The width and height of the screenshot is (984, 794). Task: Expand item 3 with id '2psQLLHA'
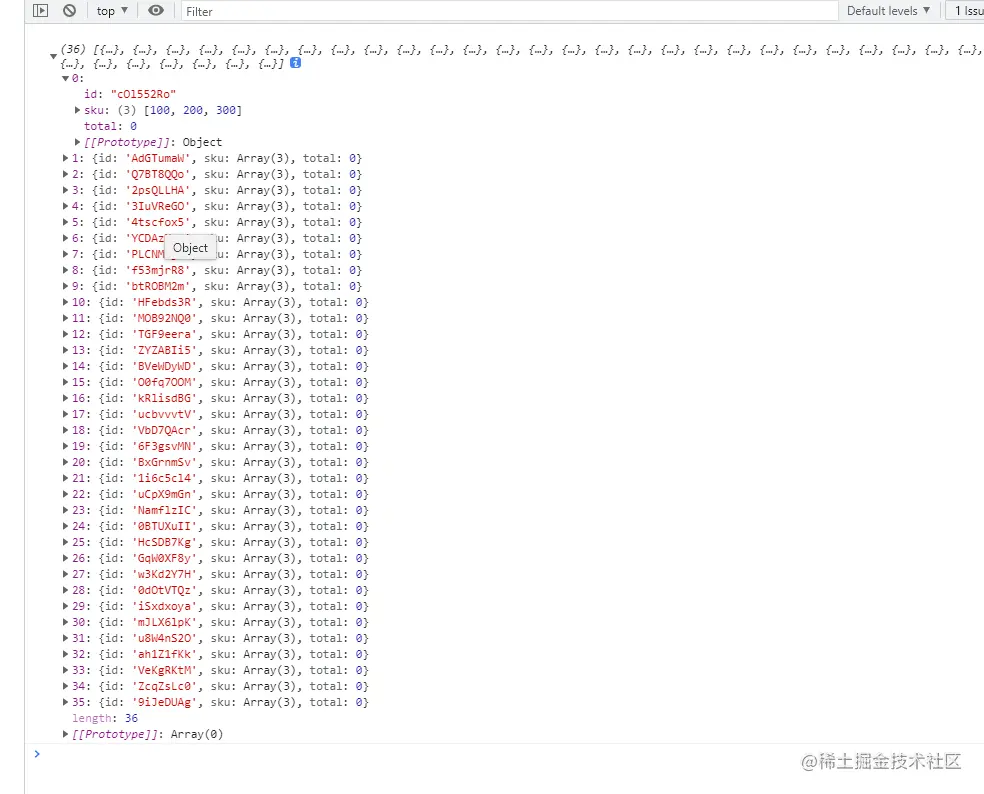(x=65, y=190)
